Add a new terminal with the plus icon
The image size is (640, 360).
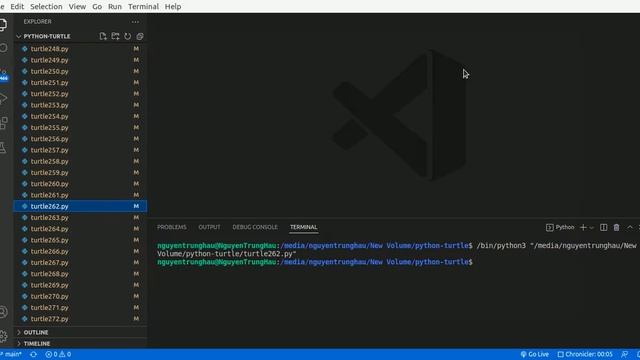583,227
